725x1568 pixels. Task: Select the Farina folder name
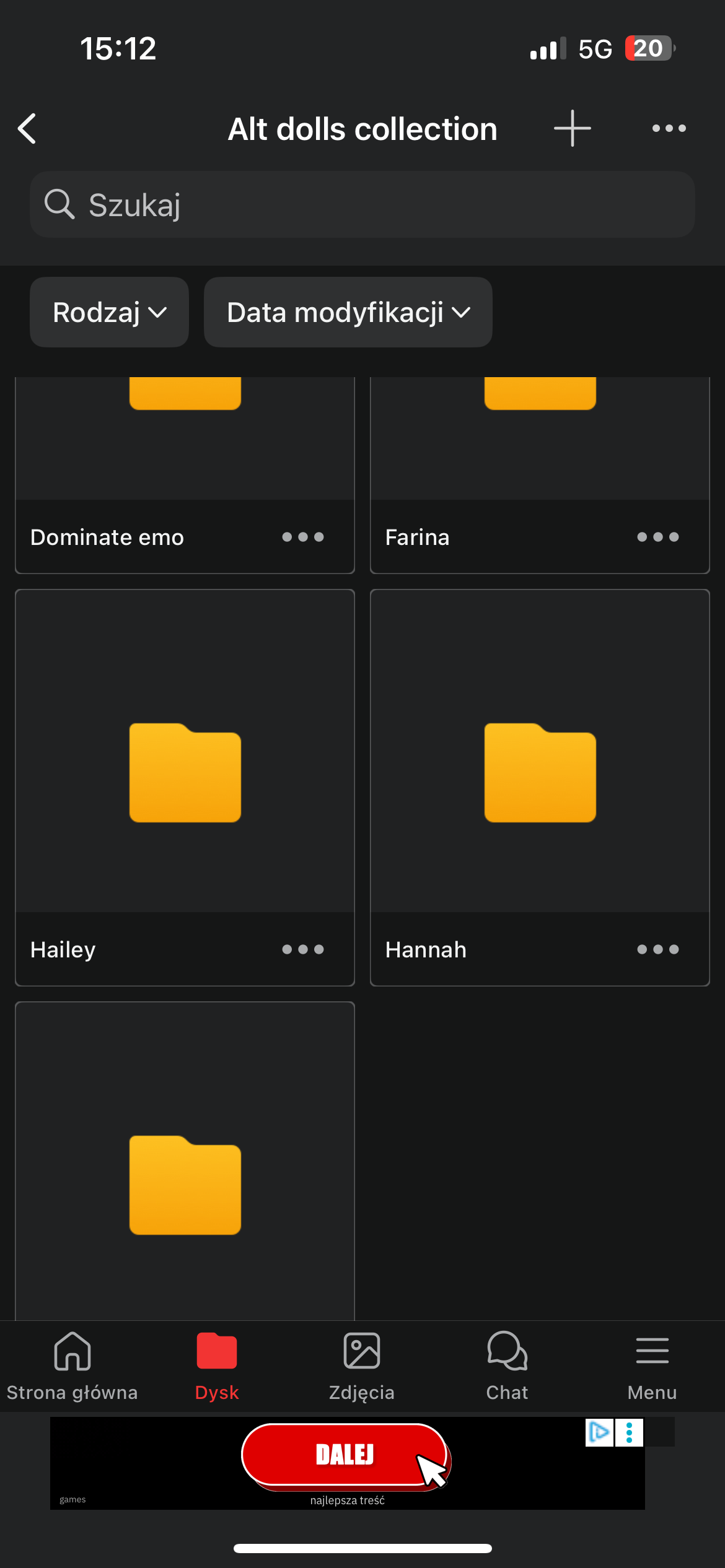point(417,537)
